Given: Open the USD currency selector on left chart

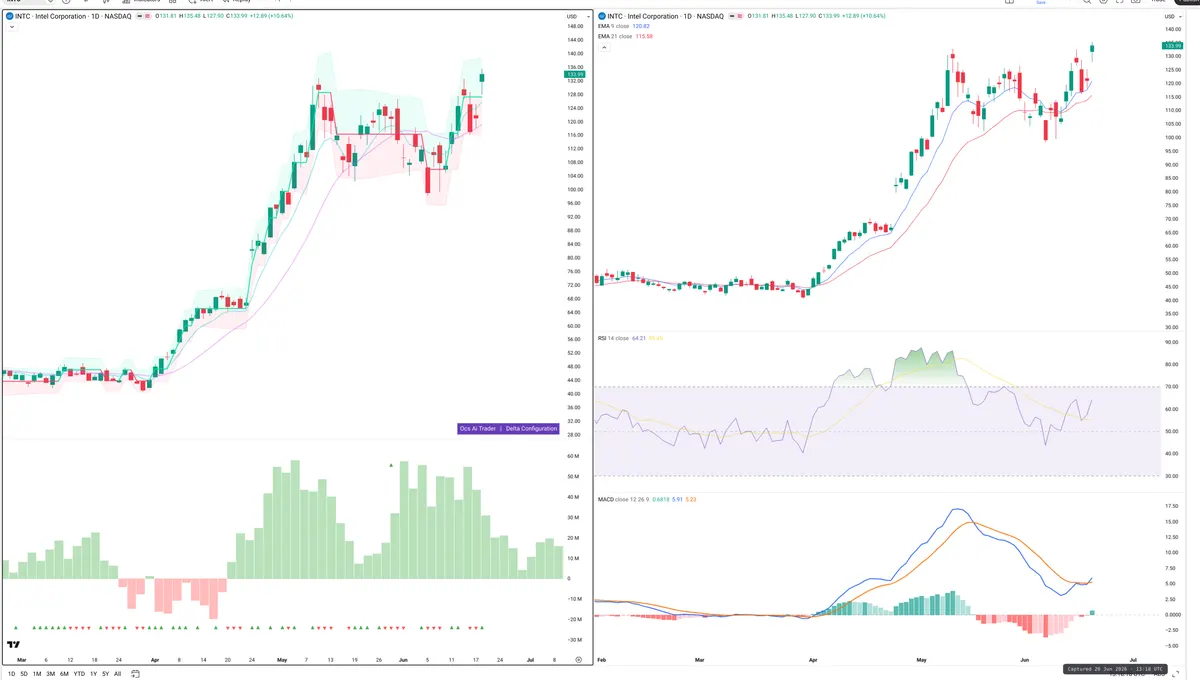Looking at the screenshot, I should (578, 16).
